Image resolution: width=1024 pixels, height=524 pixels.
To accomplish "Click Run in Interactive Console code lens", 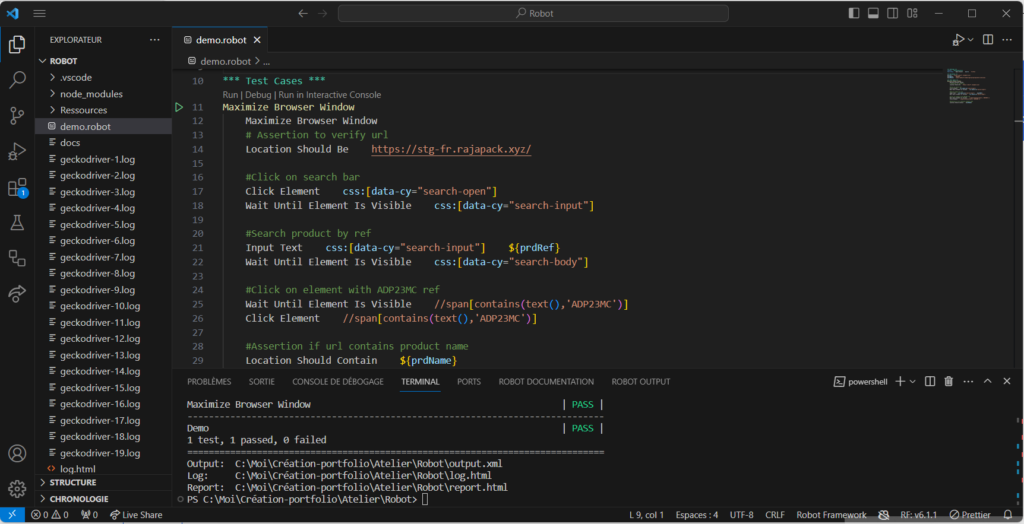I will (x=330, y=95).
